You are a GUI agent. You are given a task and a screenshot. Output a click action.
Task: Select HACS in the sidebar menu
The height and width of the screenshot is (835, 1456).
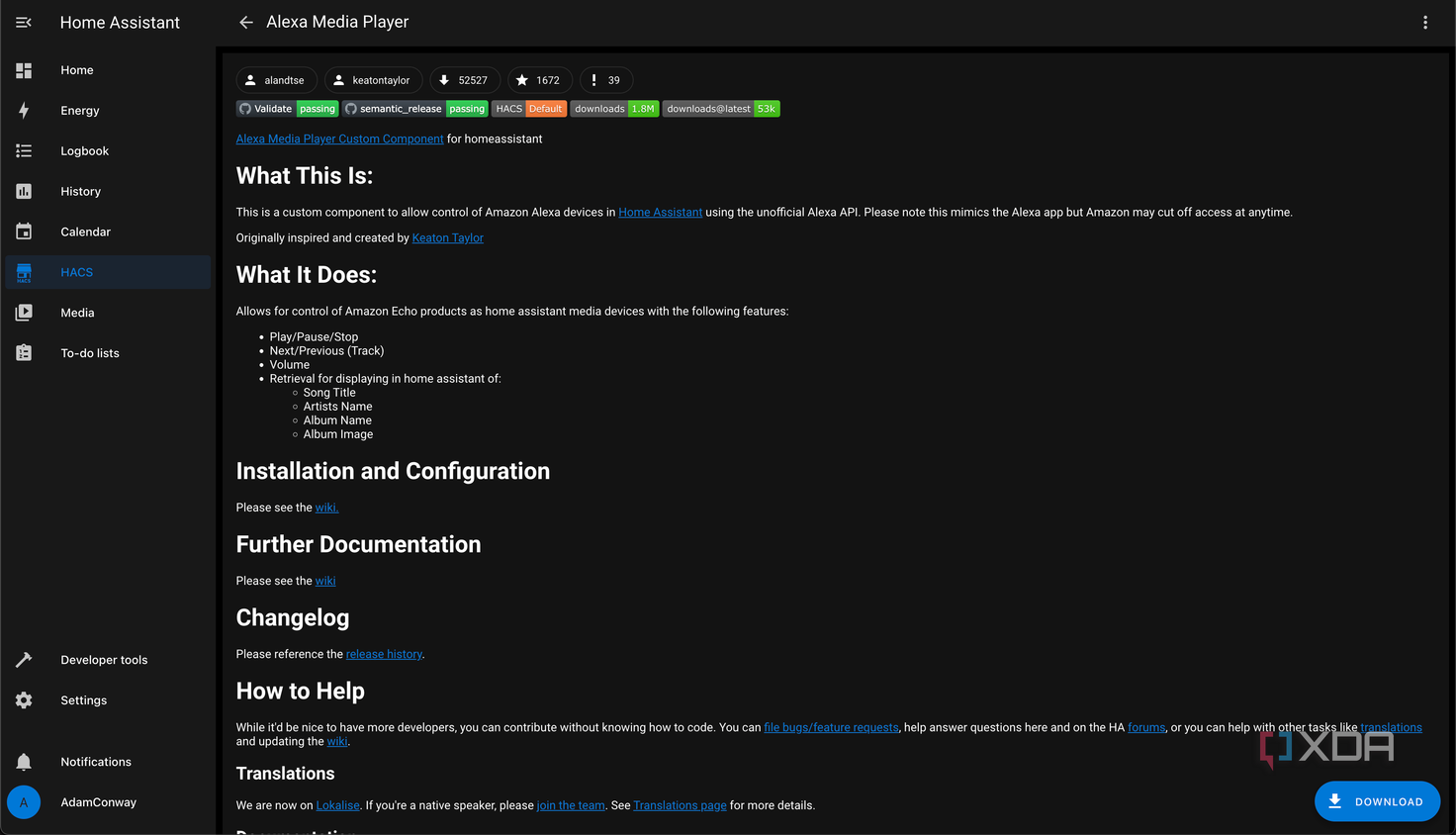click(x=108, y=272)
